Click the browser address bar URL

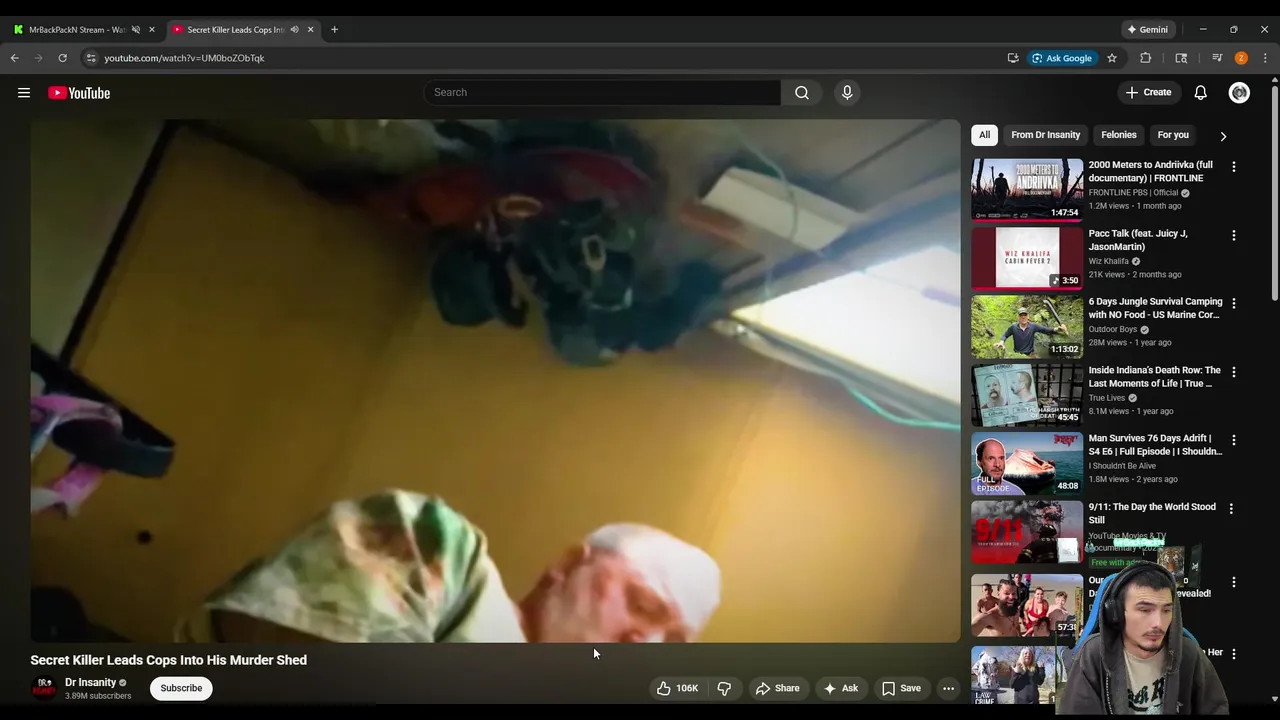184,58
